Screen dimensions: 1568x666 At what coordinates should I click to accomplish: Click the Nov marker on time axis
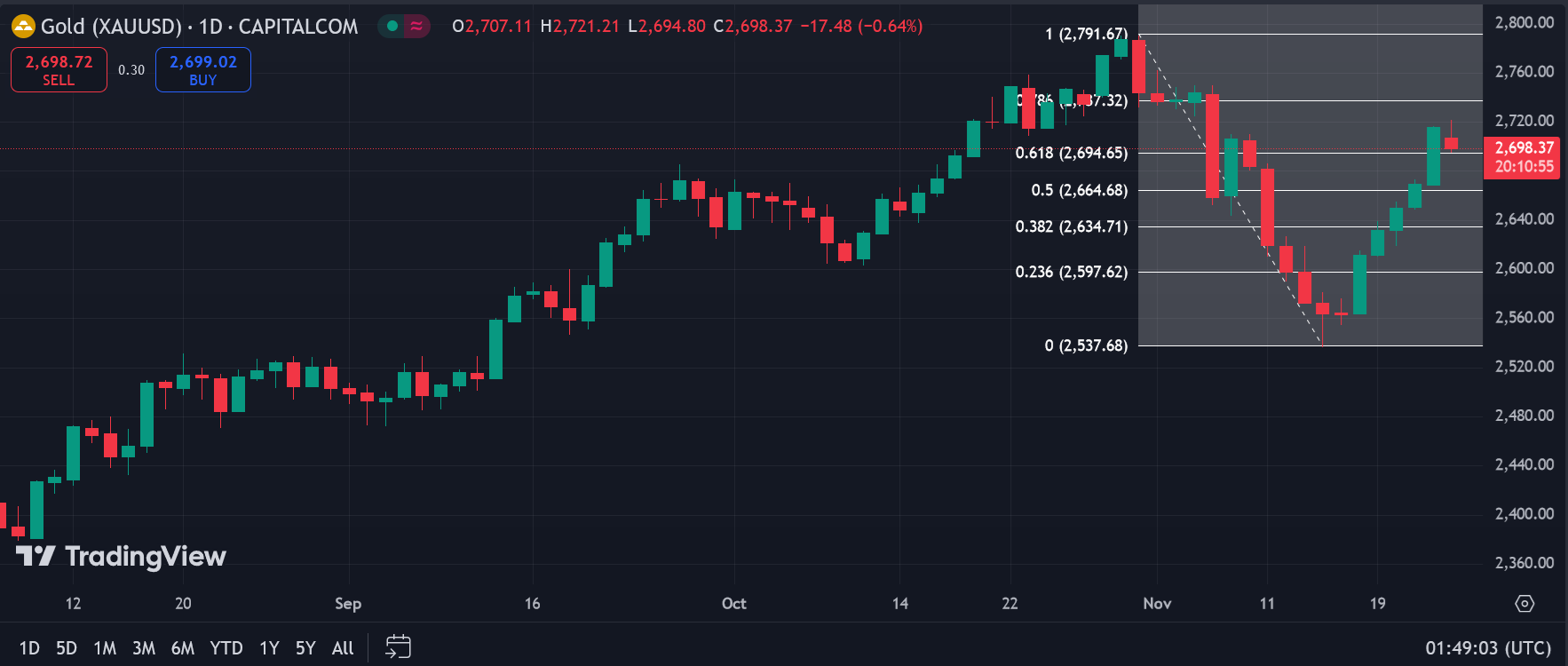(x=1157, y=604)
